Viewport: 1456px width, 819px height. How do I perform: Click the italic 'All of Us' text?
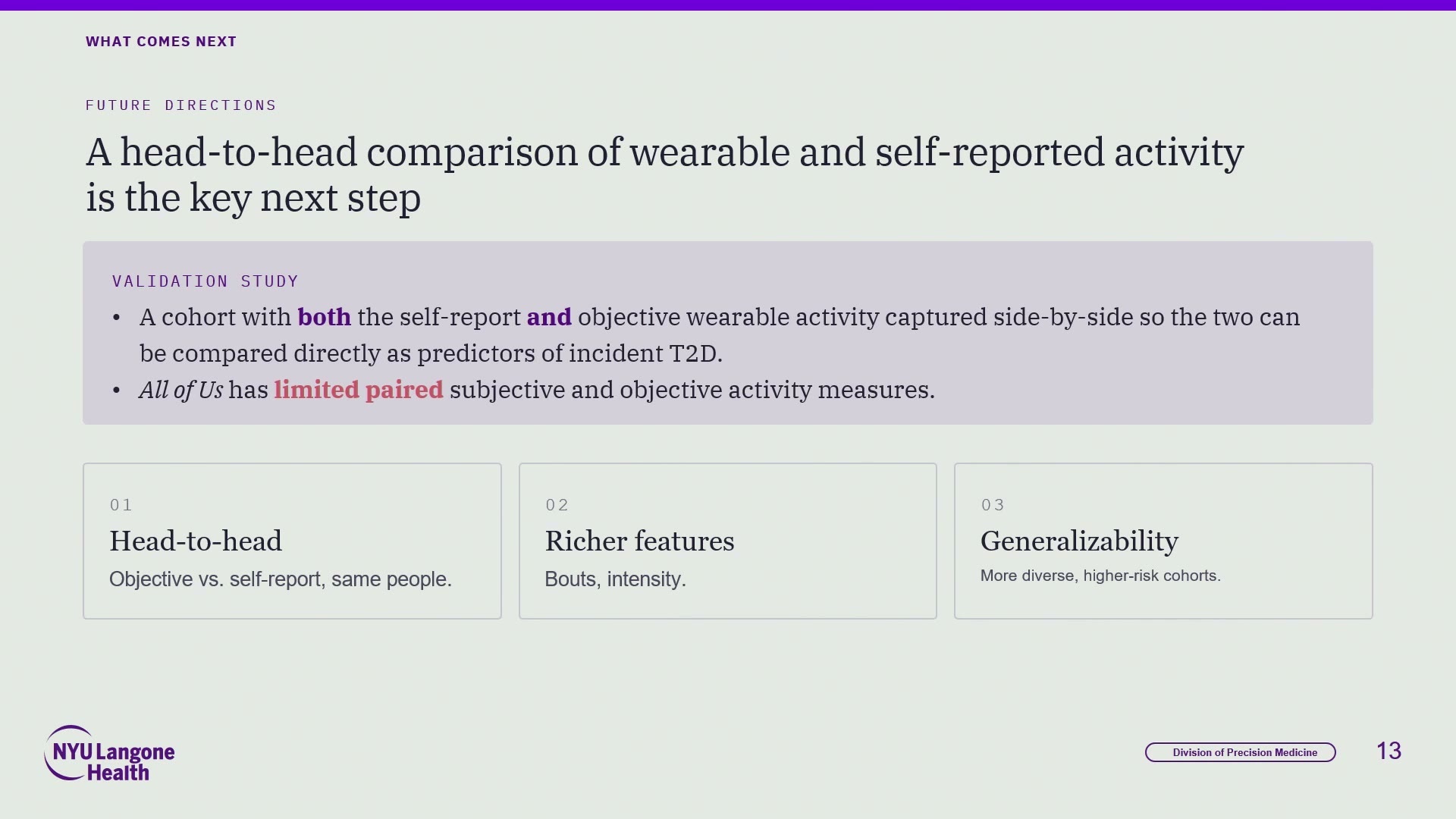pos(180,390)
